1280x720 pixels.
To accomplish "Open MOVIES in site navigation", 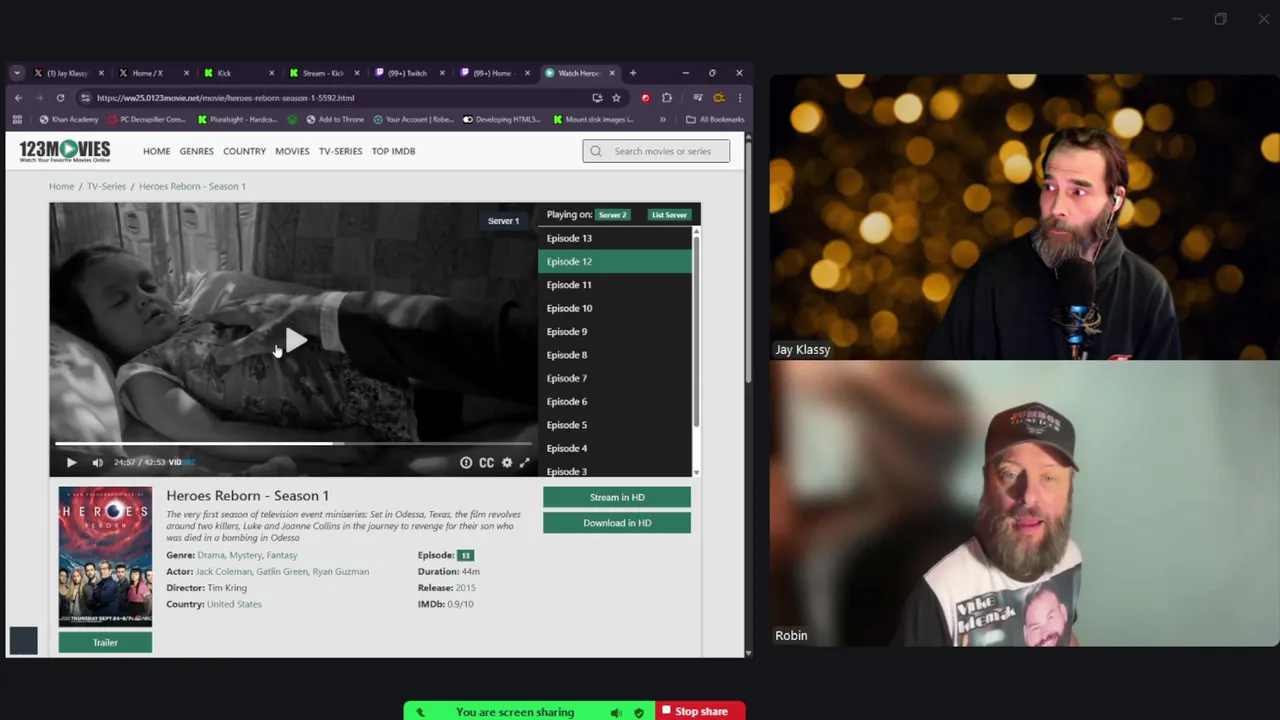I will coord(292,151).
